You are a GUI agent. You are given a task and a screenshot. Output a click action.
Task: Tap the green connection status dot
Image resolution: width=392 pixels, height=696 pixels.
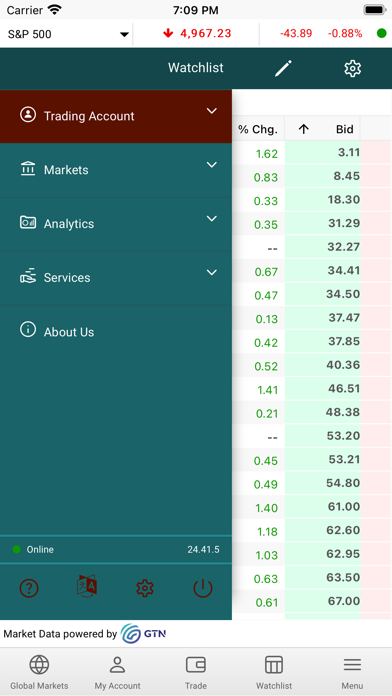(381, 33)
